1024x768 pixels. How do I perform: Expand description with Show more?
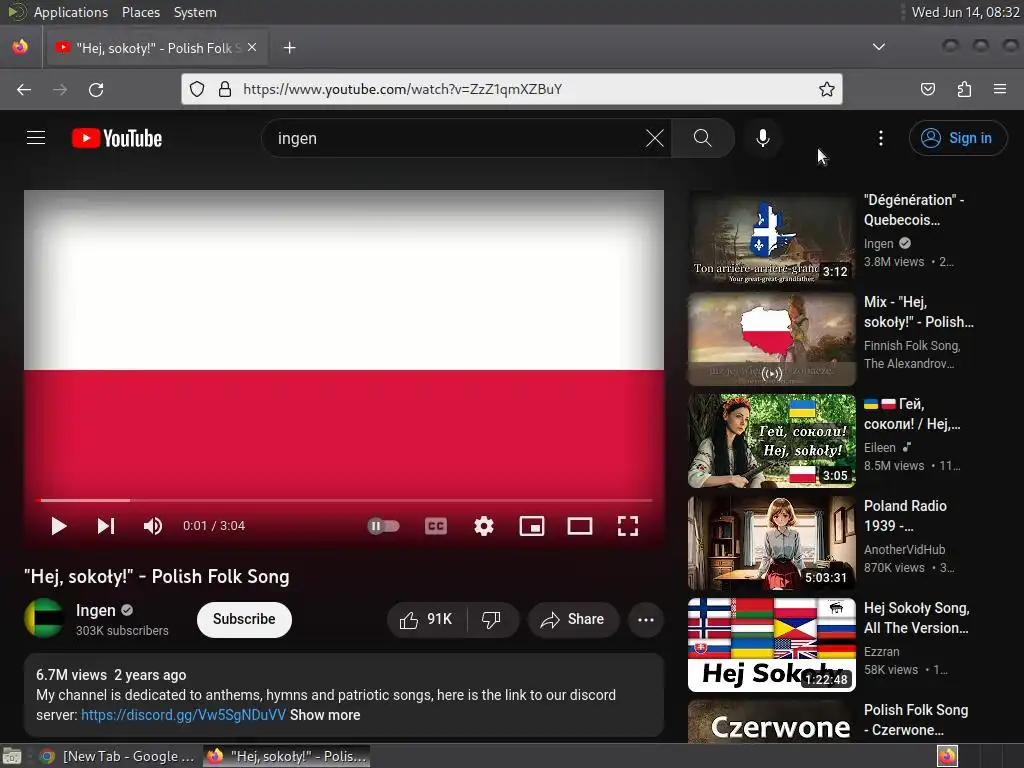tap(325, 715)
